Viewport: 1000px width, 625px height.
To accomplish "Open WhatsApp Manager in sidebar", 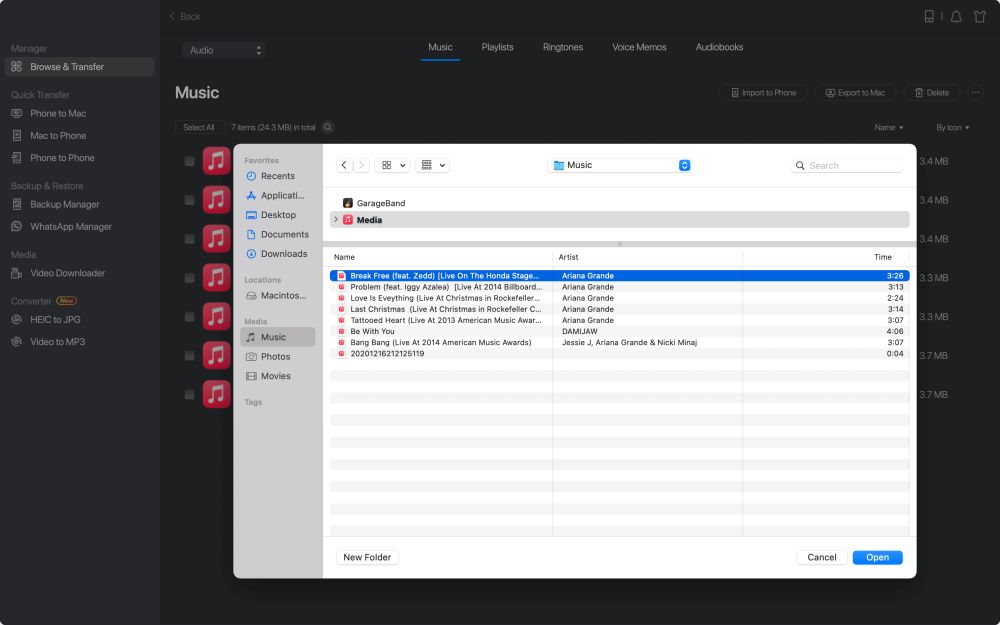I will (70, 227).
